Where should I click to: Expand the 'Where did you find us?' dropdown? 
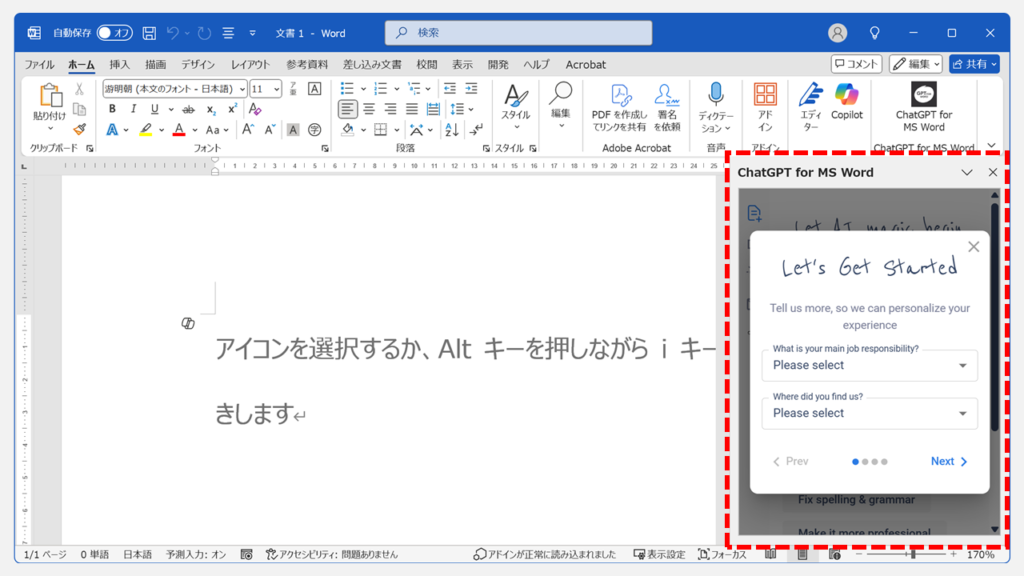[x=868, y=413]
